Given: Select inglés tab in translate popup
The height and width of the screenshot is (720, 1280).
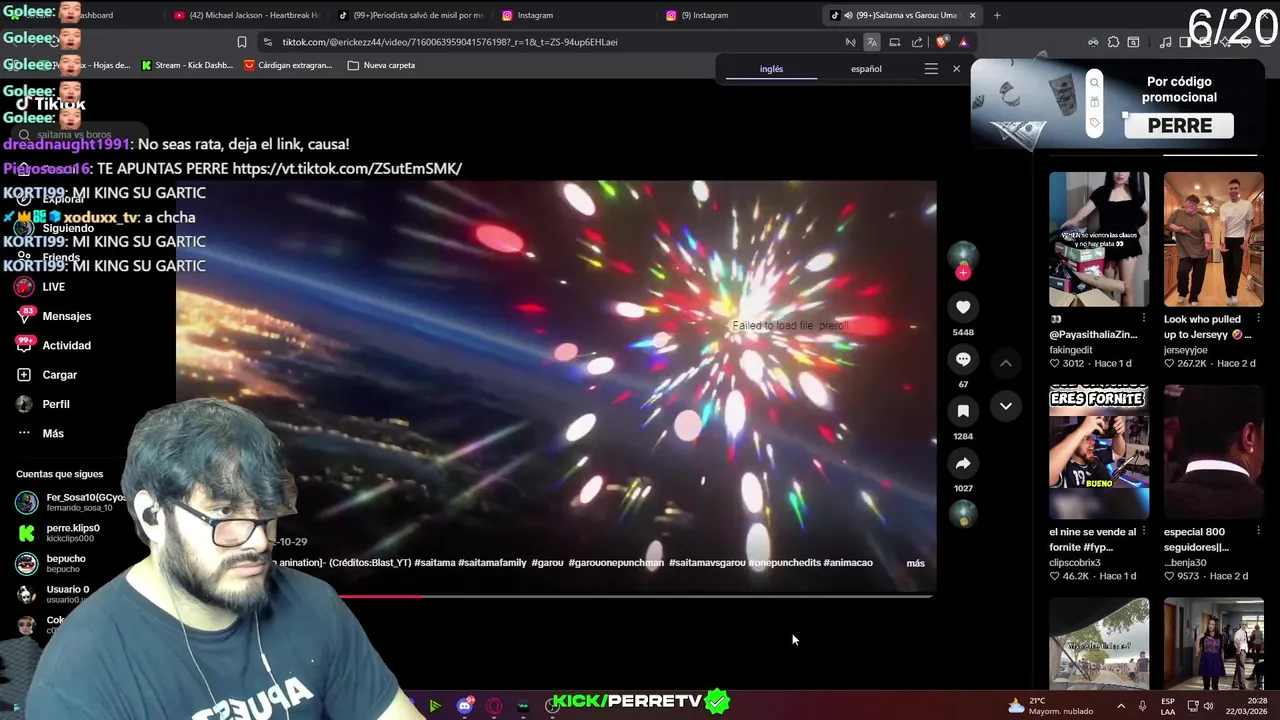Looking at the screenshot, I should pyautogui.click(x=771, y=69).
